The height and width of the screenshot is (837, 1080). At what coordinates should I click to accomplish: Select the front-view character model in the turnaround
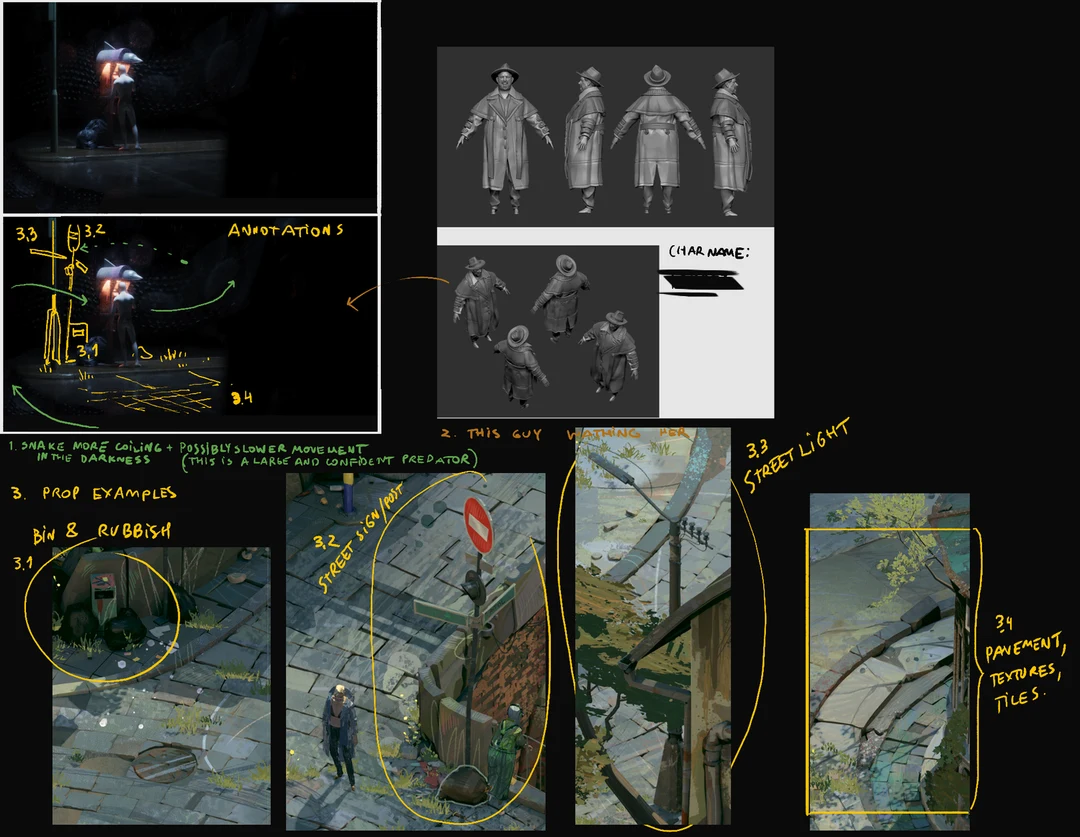click(x=505, y=139)
